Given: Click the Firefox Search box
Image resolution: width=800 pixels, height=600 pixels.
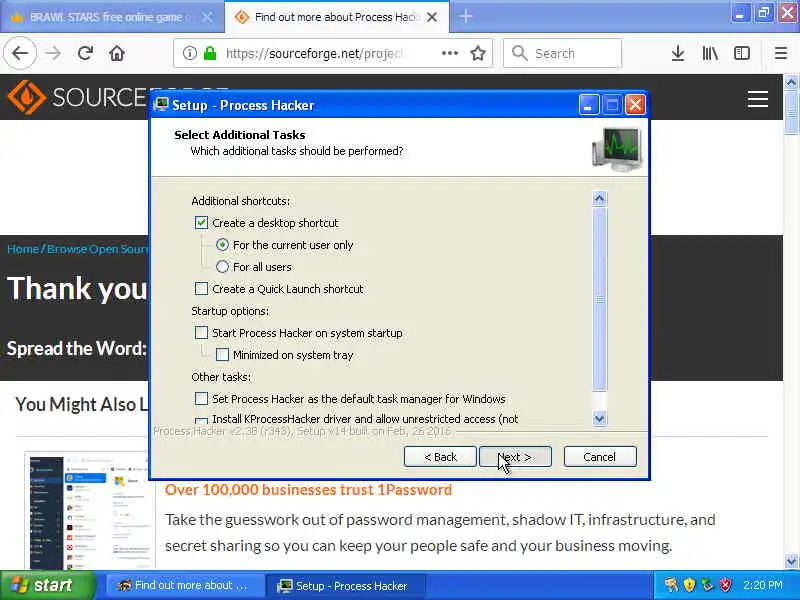Looking at the screenshot, I should coord(562,53).
